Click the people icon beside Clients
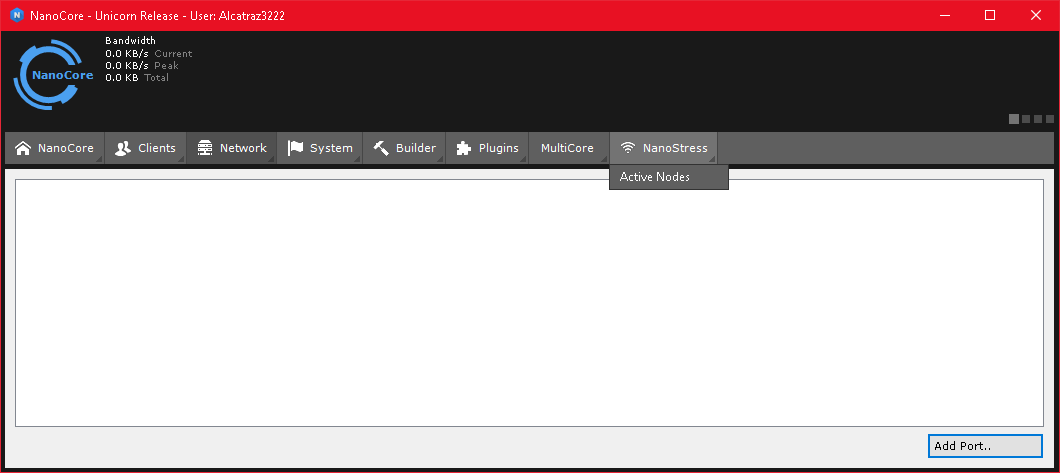 (x=123, y=148)
